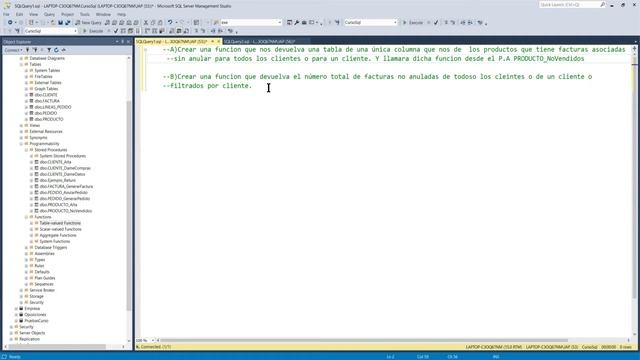
Task: Click the Undo arrow icon
Action: 170,22
